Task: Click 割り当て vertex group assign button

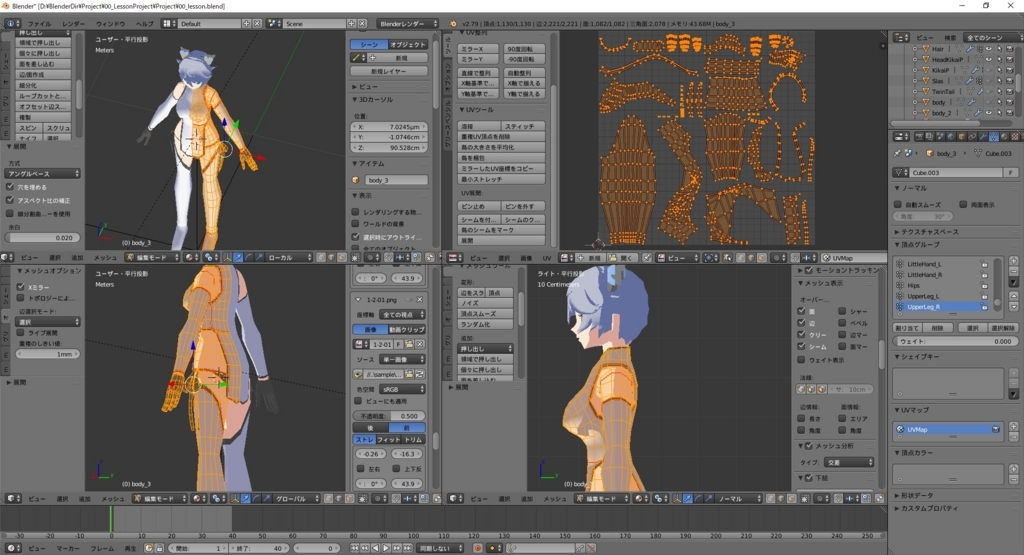Action: pyautogui.click(x=907, y=328)
